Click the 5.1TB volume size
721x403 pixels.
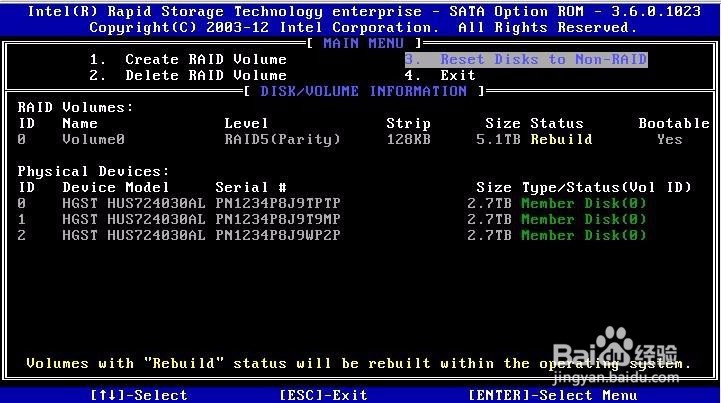pos(498,139)
